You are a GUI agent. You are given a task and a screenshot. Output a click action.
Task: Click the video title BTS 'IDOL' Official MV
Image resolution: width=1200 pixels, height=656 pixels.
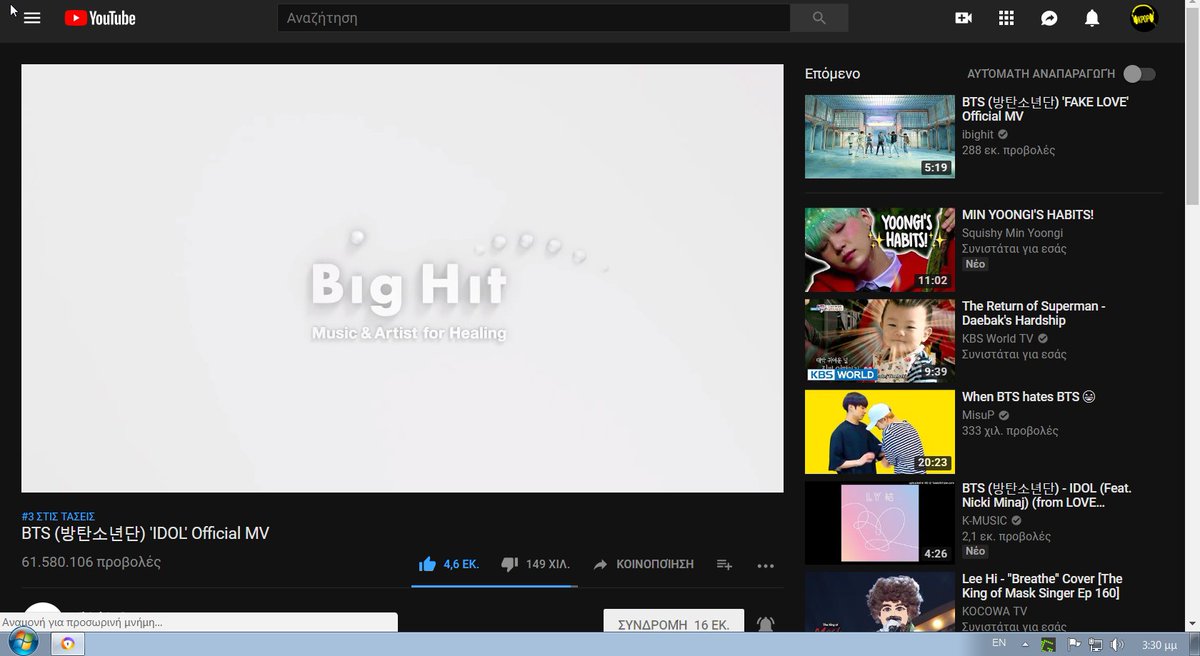click(145, 534)
